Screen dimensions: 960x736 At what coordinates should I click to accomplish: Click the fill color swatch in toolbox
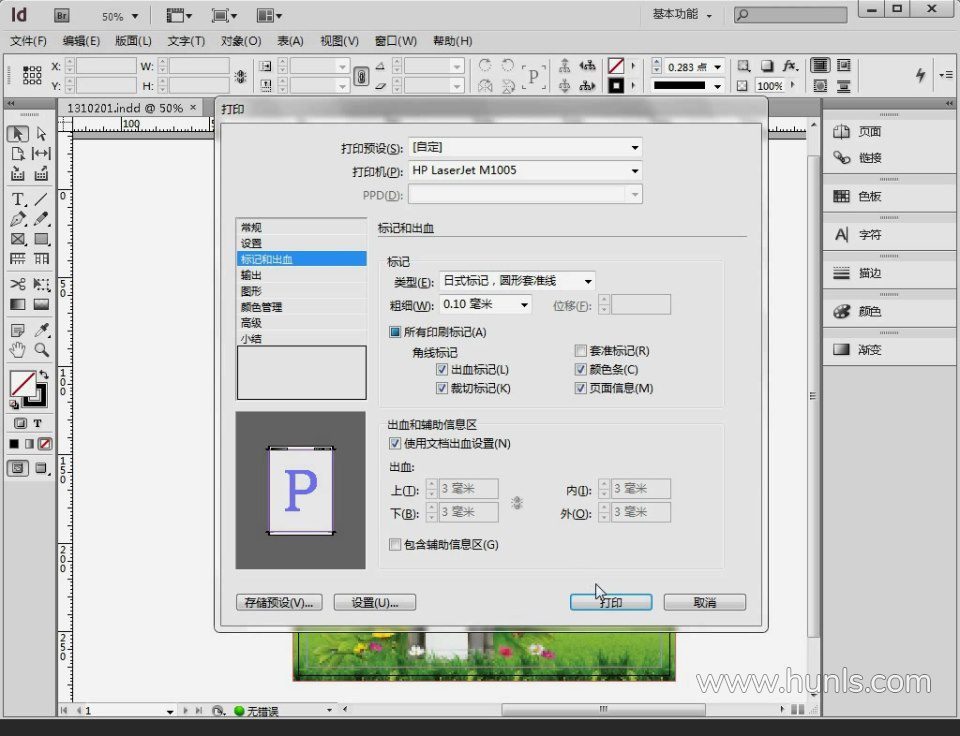[21, 383]
